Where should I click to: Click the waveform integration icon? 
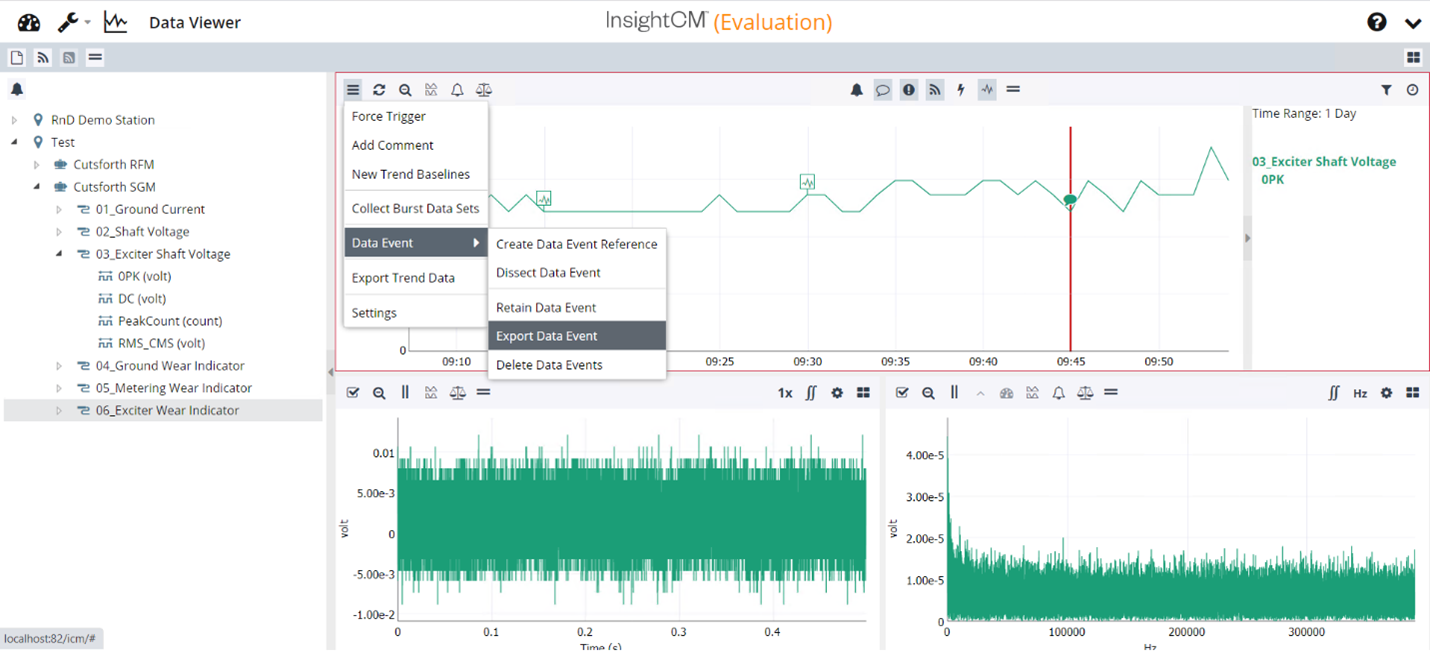pos(811,394)
